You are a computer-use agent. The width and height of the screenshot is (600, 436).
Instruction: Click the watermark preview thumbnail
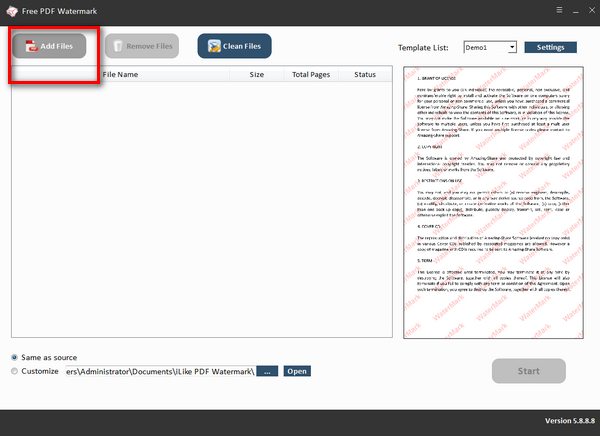click(493, 202)
